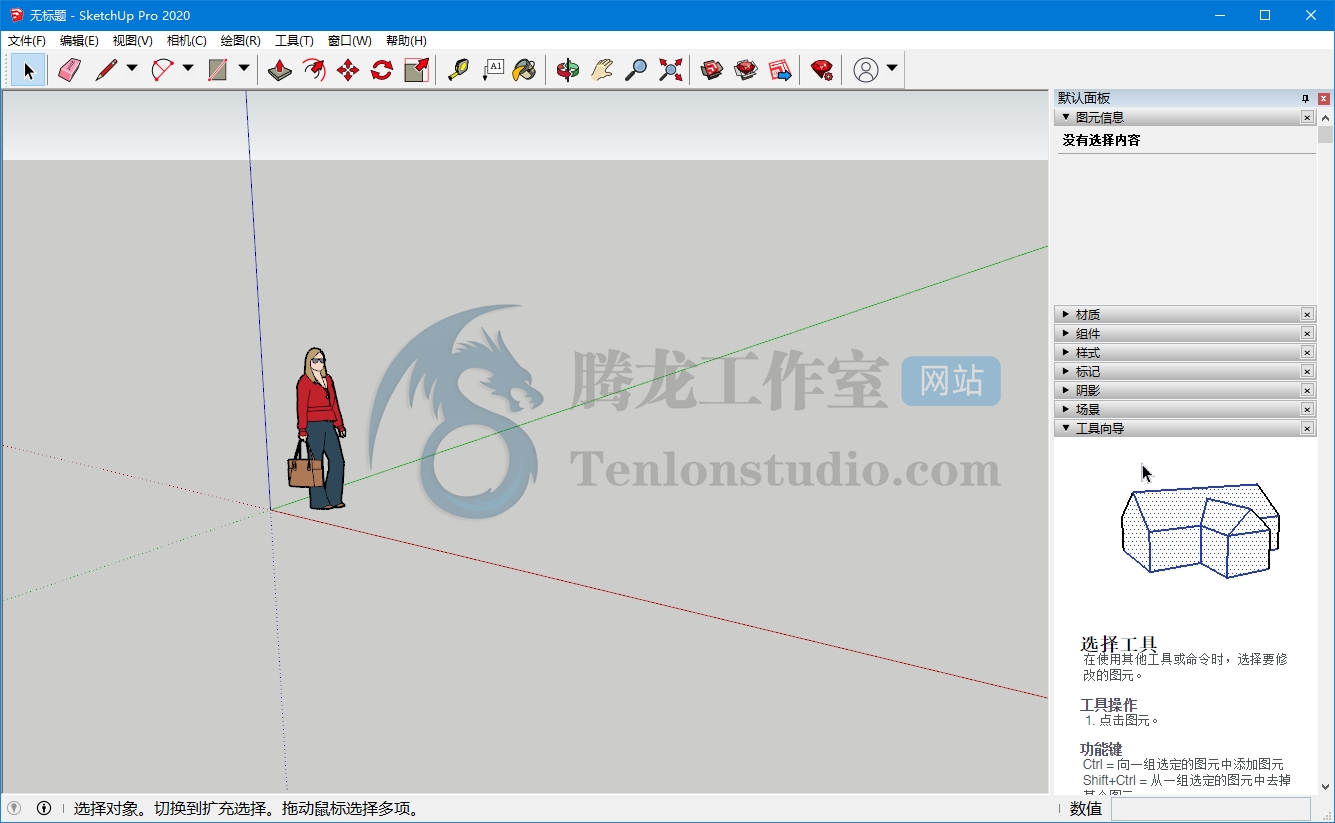Select the Scale tool

(x=416, y=70)
